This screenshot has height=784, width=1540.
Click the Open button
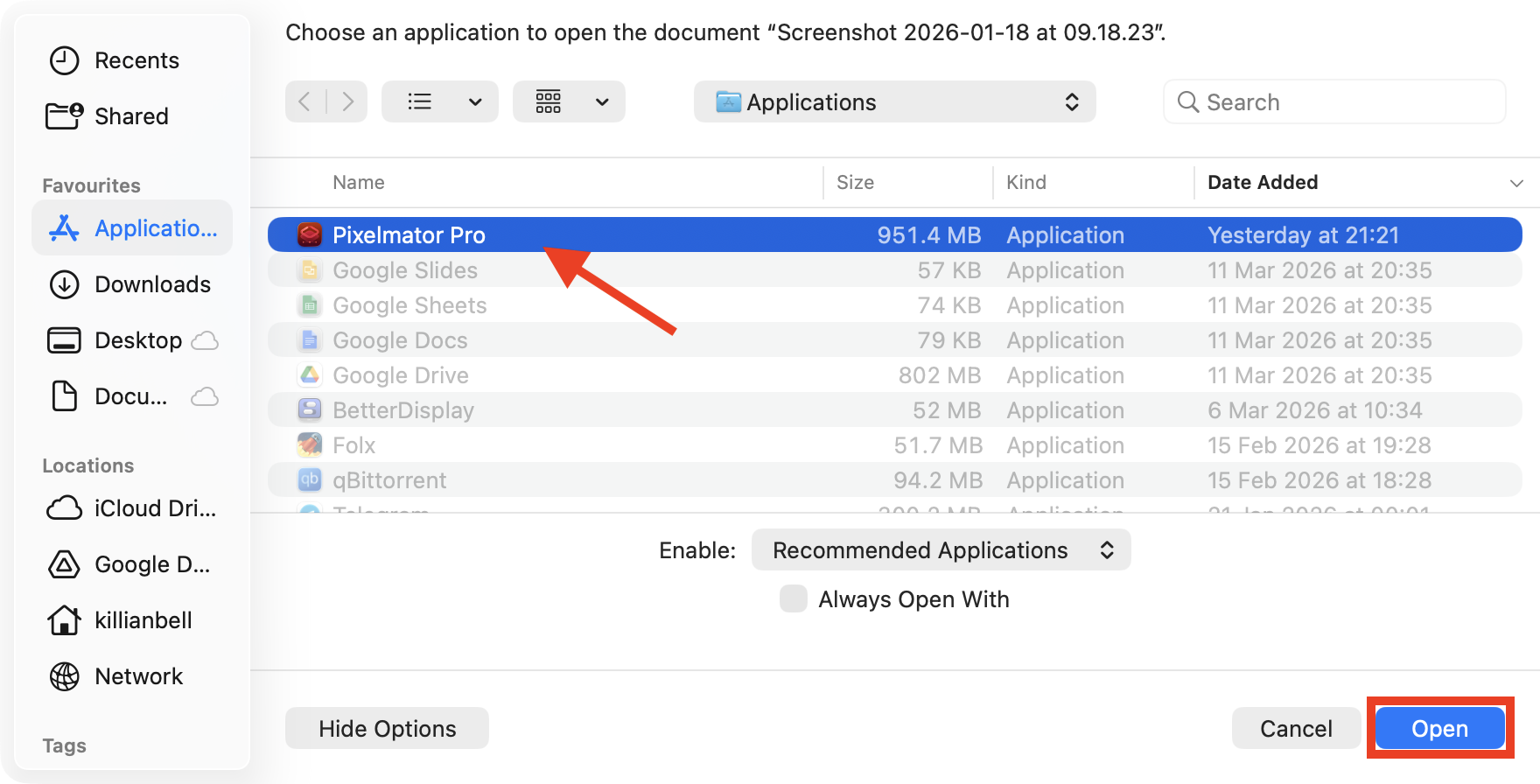(x=1439, y=728)
